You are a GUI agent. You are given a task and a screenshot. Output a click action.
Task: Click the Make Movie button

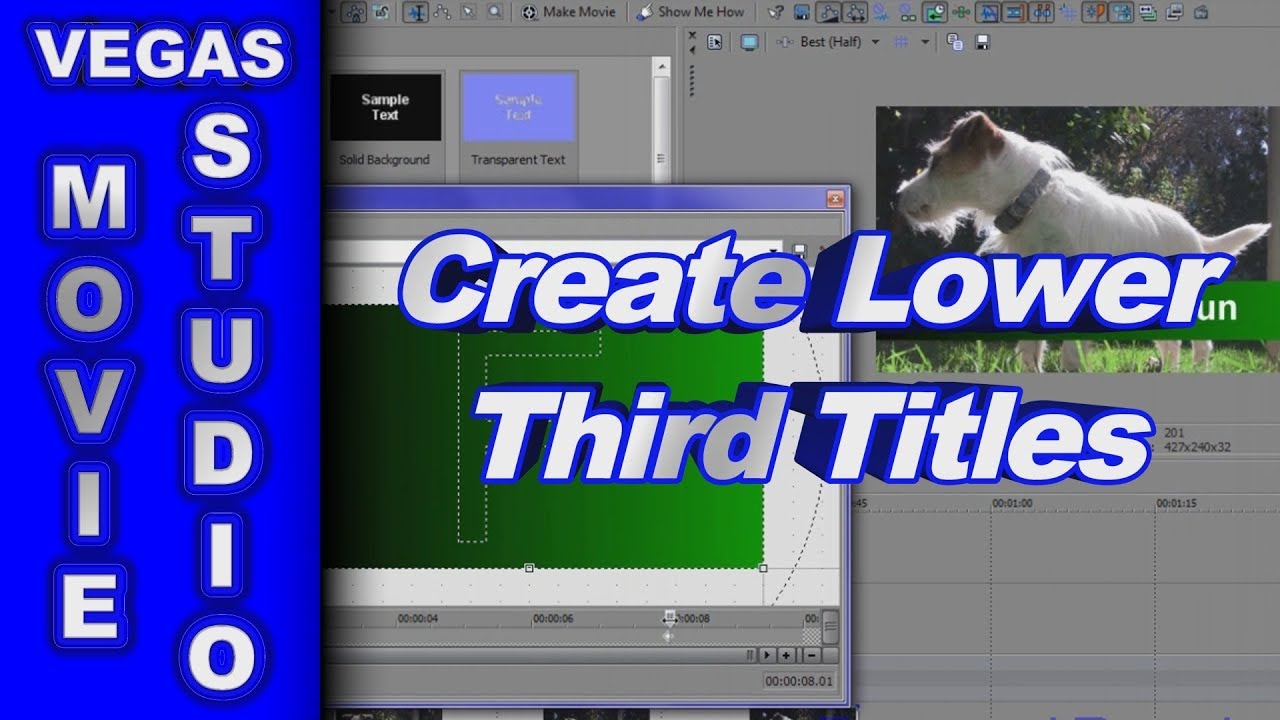click(x=569, y=12)
